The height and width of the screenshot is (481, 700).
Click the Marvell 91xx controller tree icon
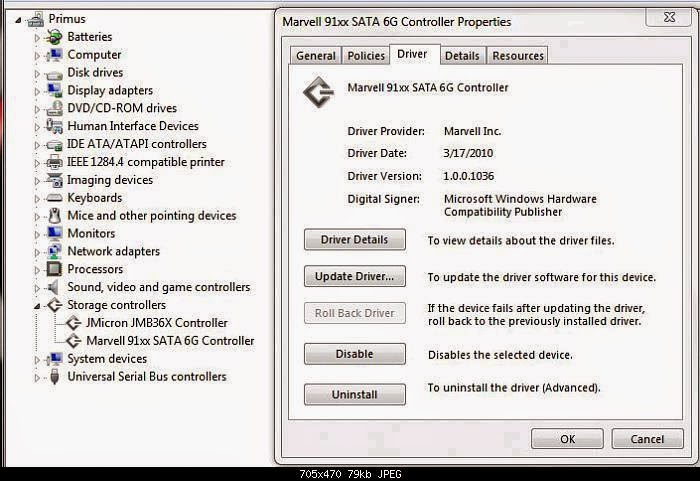click(73, 341)
